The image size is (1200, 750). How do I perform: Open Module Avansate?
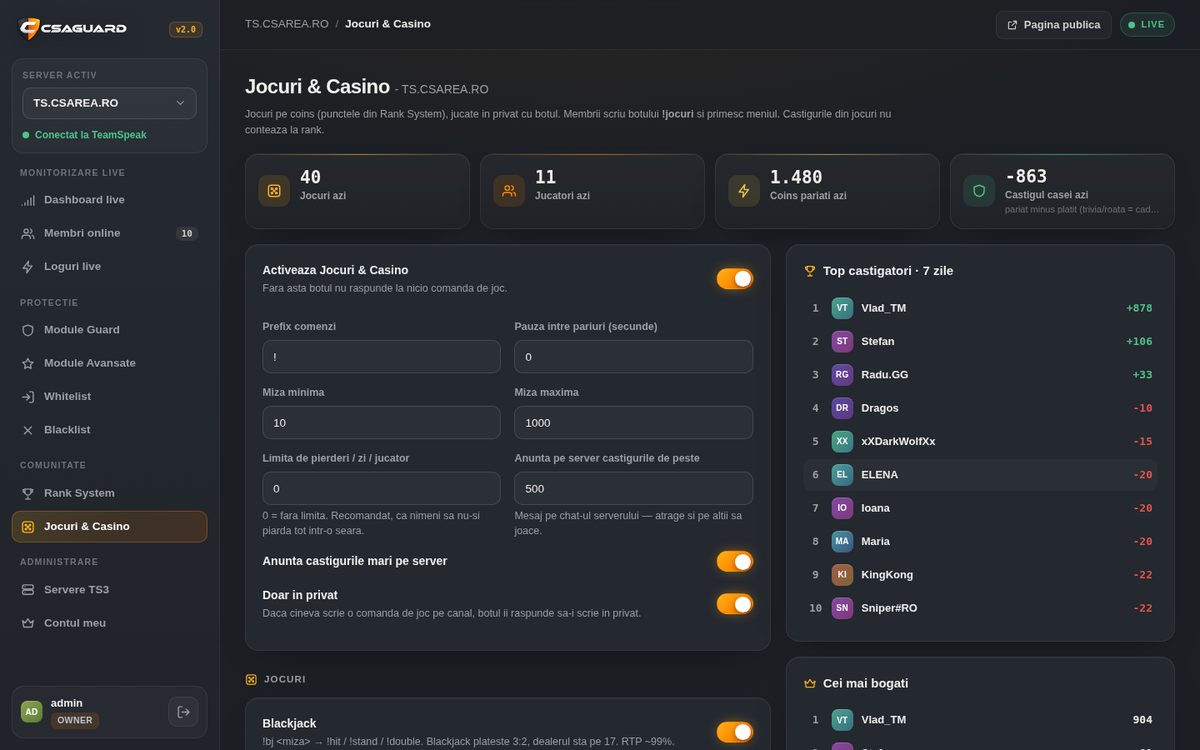(x=110, y=363)
